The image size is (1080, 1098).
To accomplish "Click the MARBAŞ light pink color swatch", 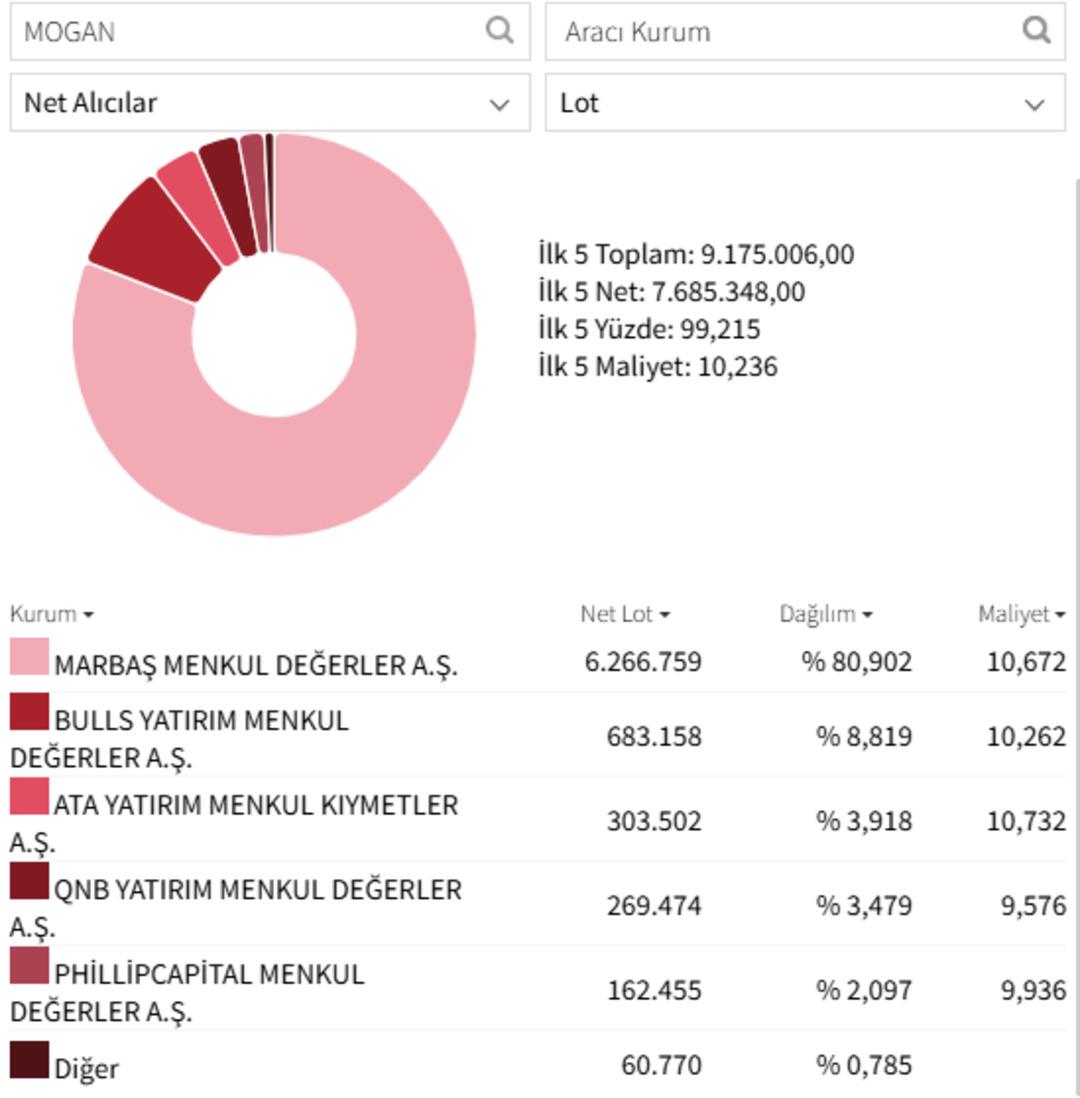I will [x=29, y=657].
